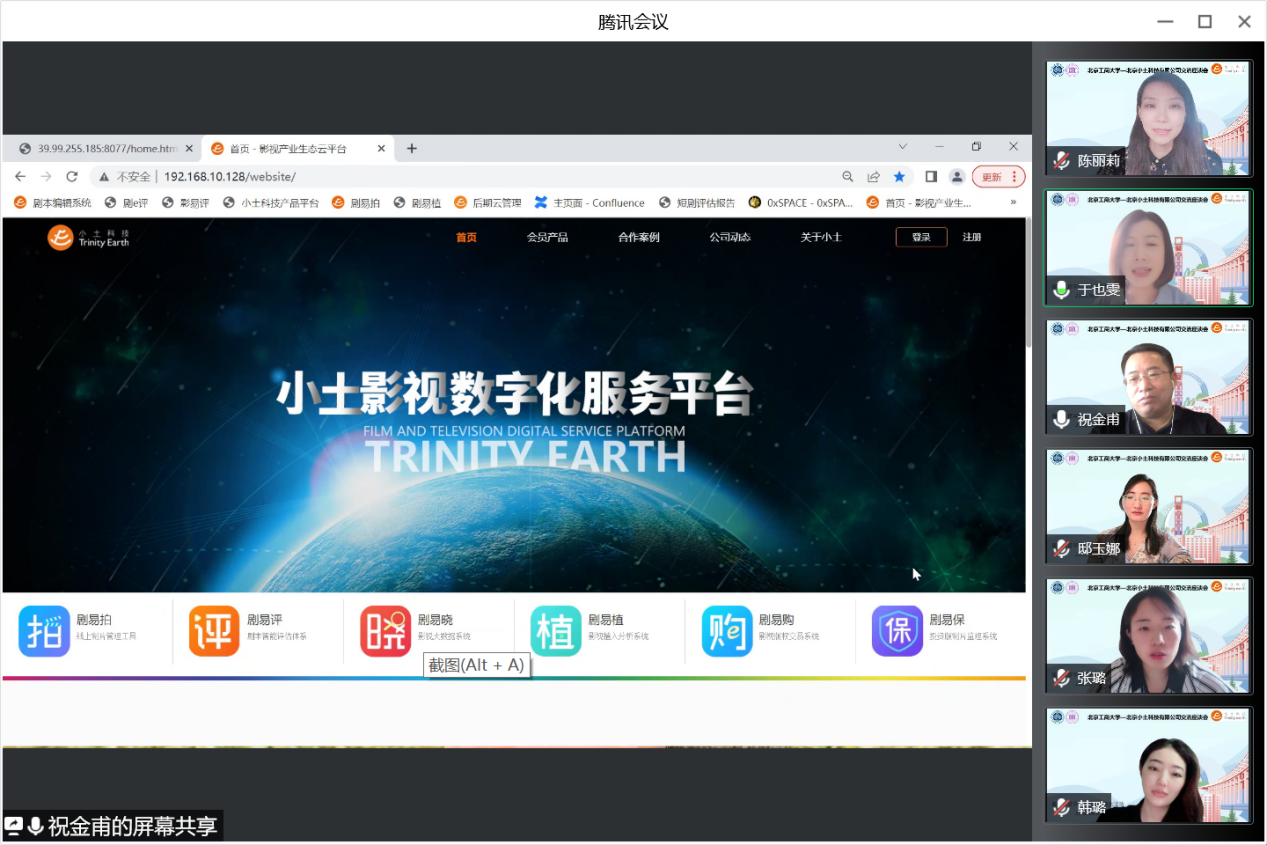This screenshot has width=1267, height=845.
Task: Select 于也雯's participant video thumbnail
Action: click(x=1148, y=247)
